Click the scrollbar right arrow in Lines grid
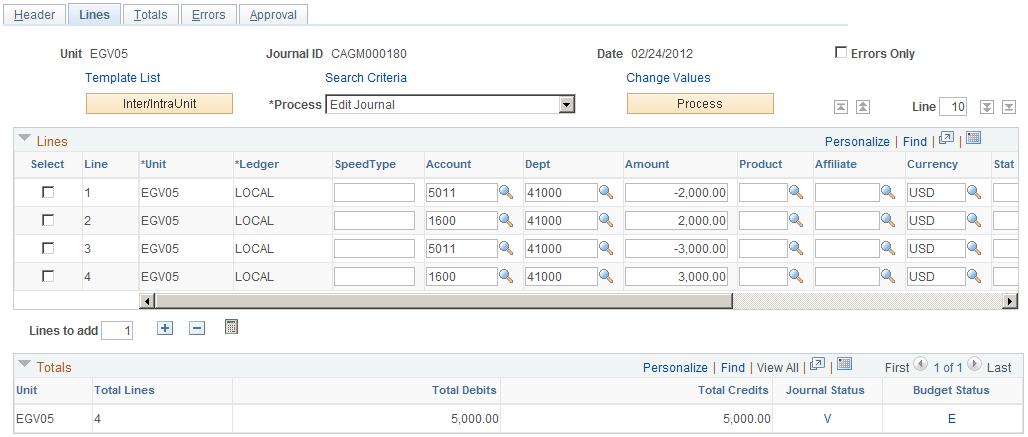 coord(1010,301)
